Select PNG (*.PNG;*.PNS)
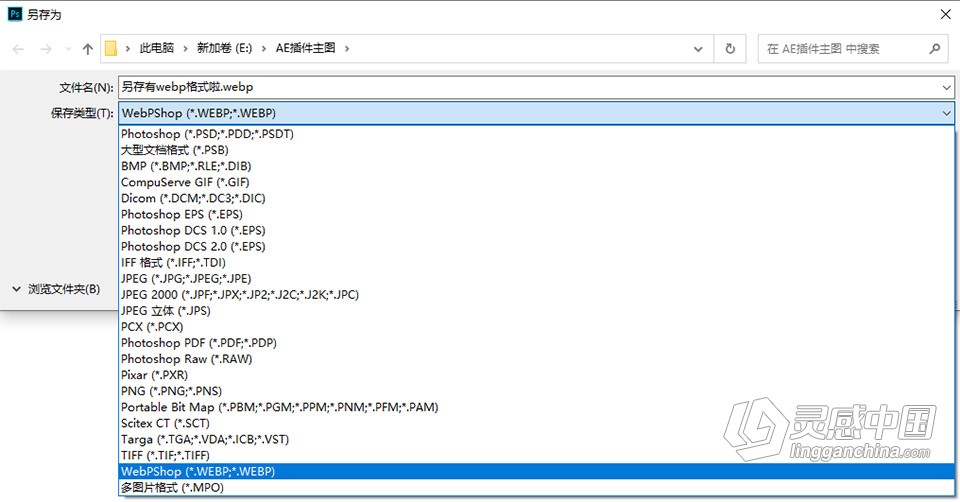 coord(536,391)
